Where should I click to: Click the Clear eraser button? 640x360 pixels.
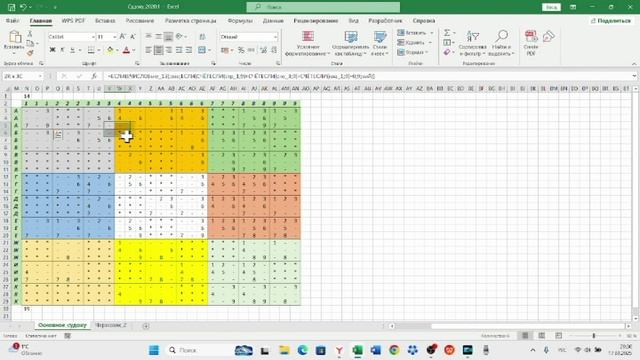point(447,52)
